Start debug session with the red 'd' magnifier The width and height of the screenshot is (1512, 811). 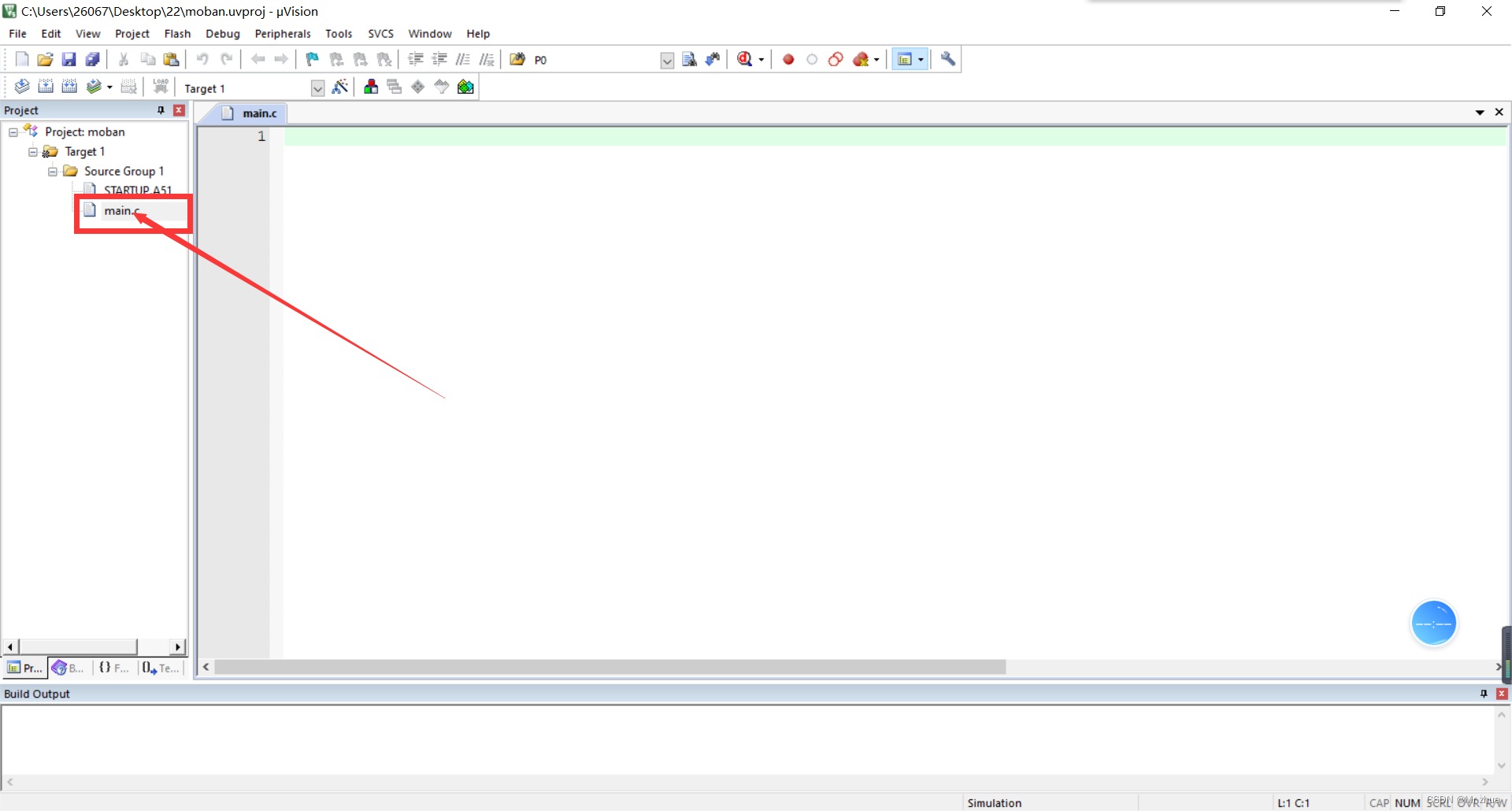point(745,59)
